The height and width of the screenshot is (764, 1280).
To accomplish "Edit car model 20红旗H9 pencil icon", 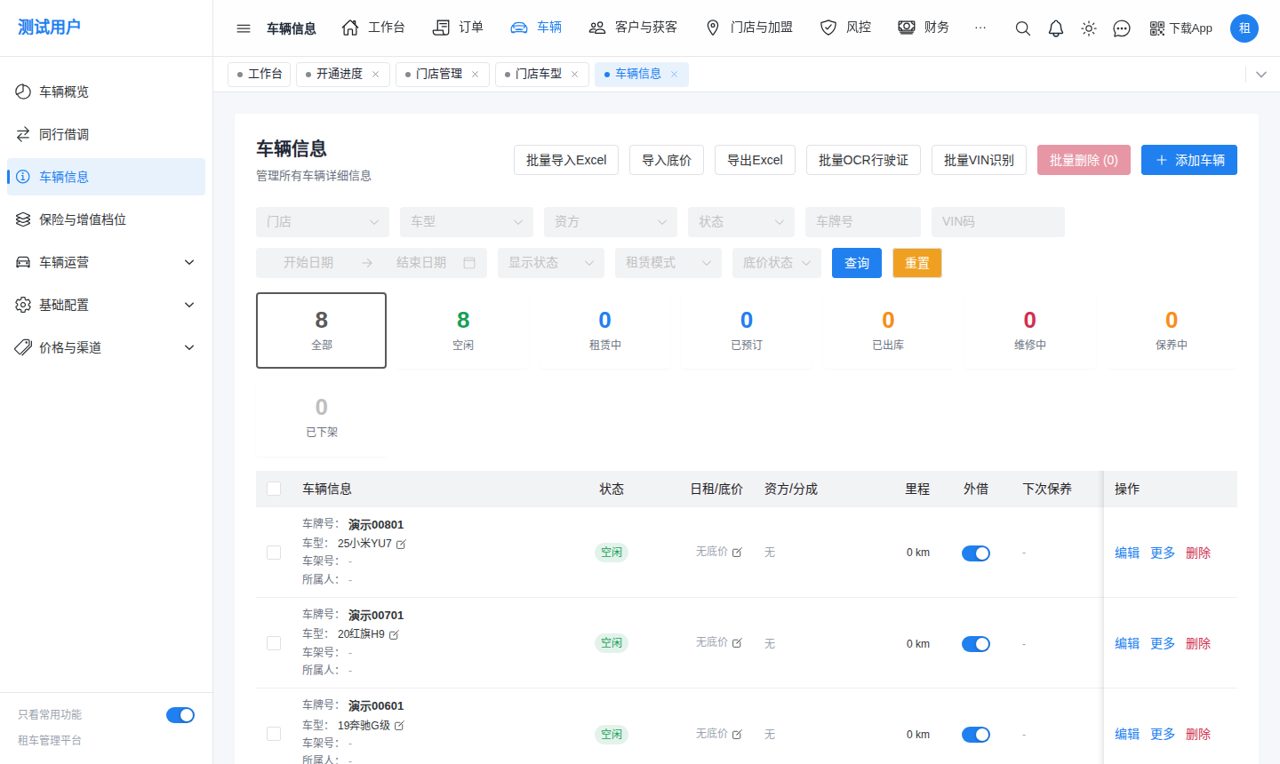I will point(394,635).
